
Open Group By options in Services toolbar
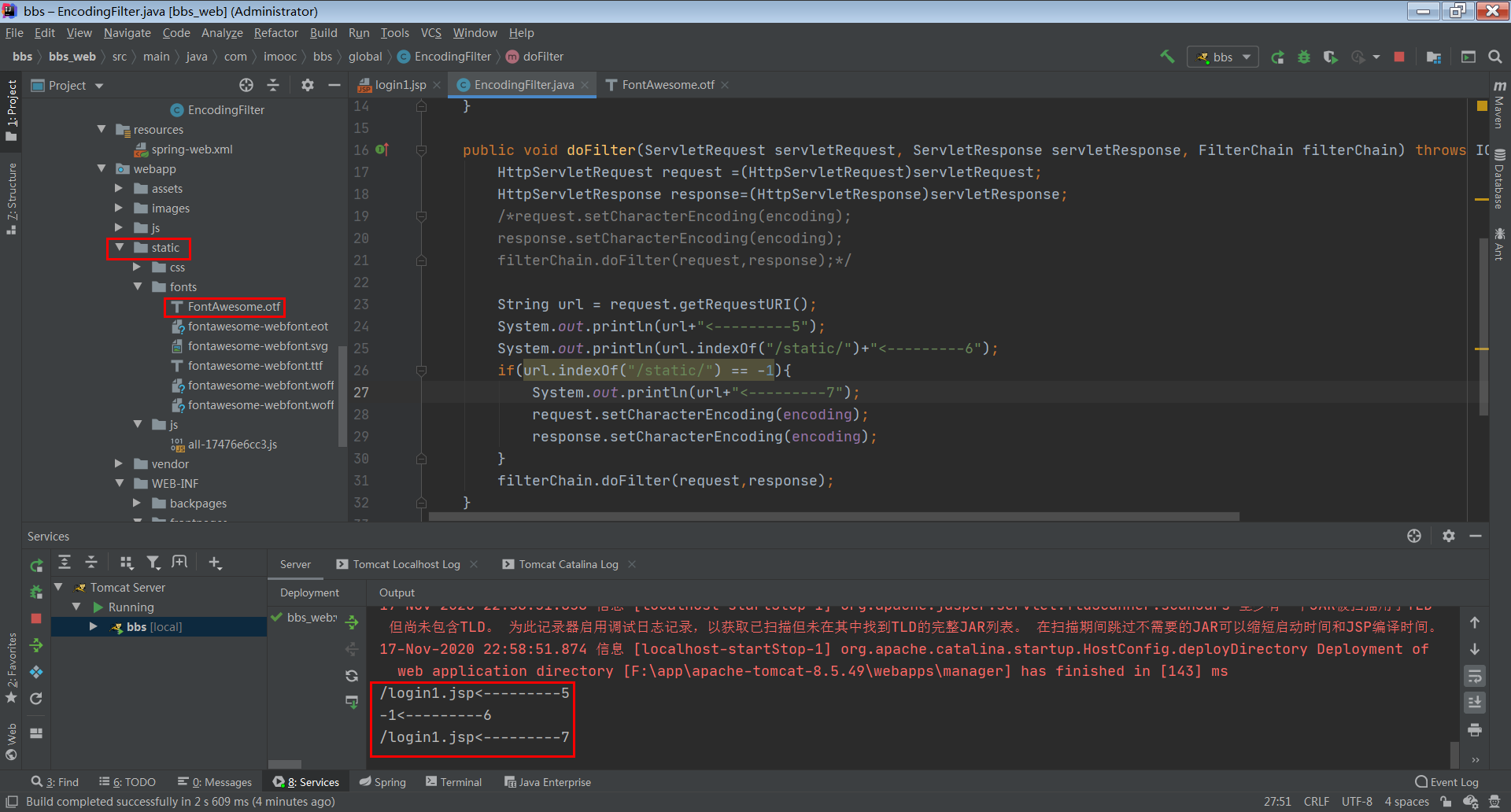[126, 562]
